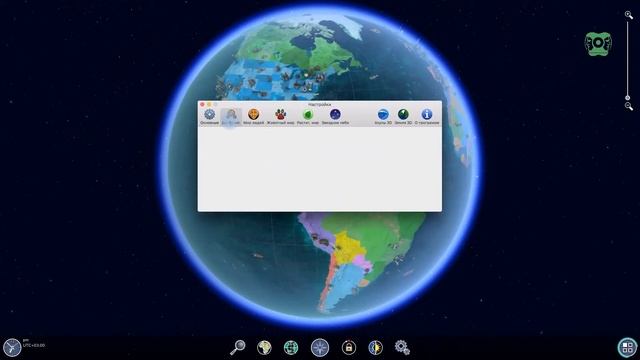Click the green owl logo icon
The image size is (640, 360).
598,43
